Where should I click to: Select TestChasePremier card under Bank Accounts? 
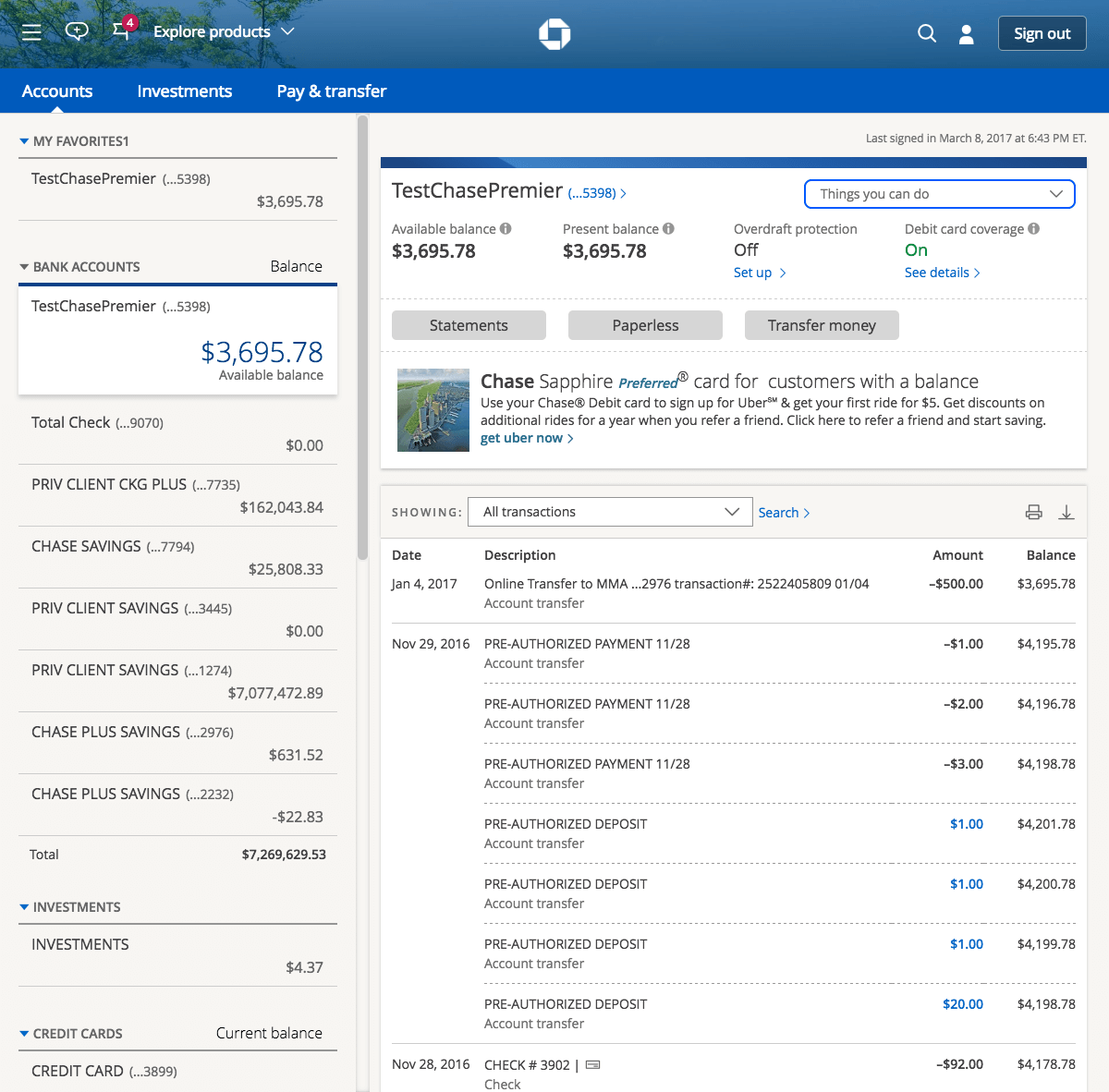click(x=177, y=339)
